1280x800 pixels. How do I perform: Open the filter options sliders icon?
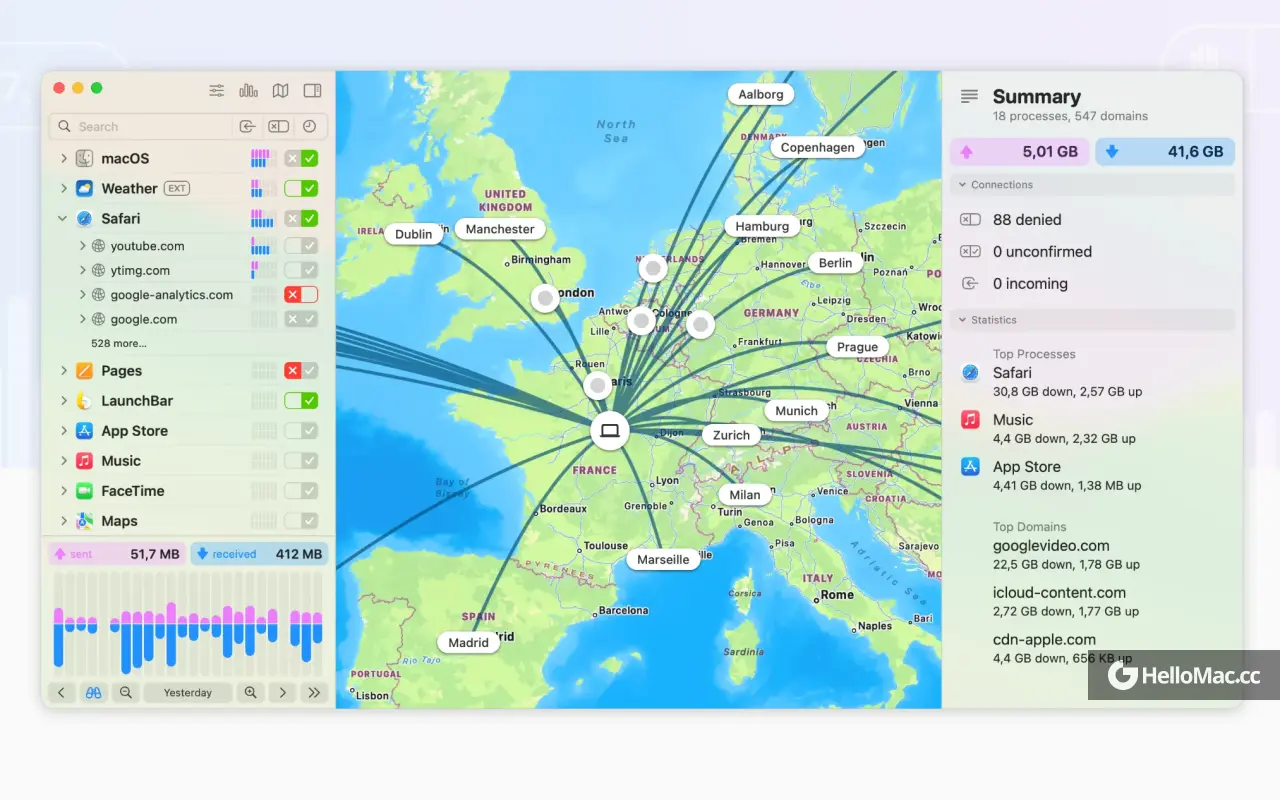coord(216,90)
